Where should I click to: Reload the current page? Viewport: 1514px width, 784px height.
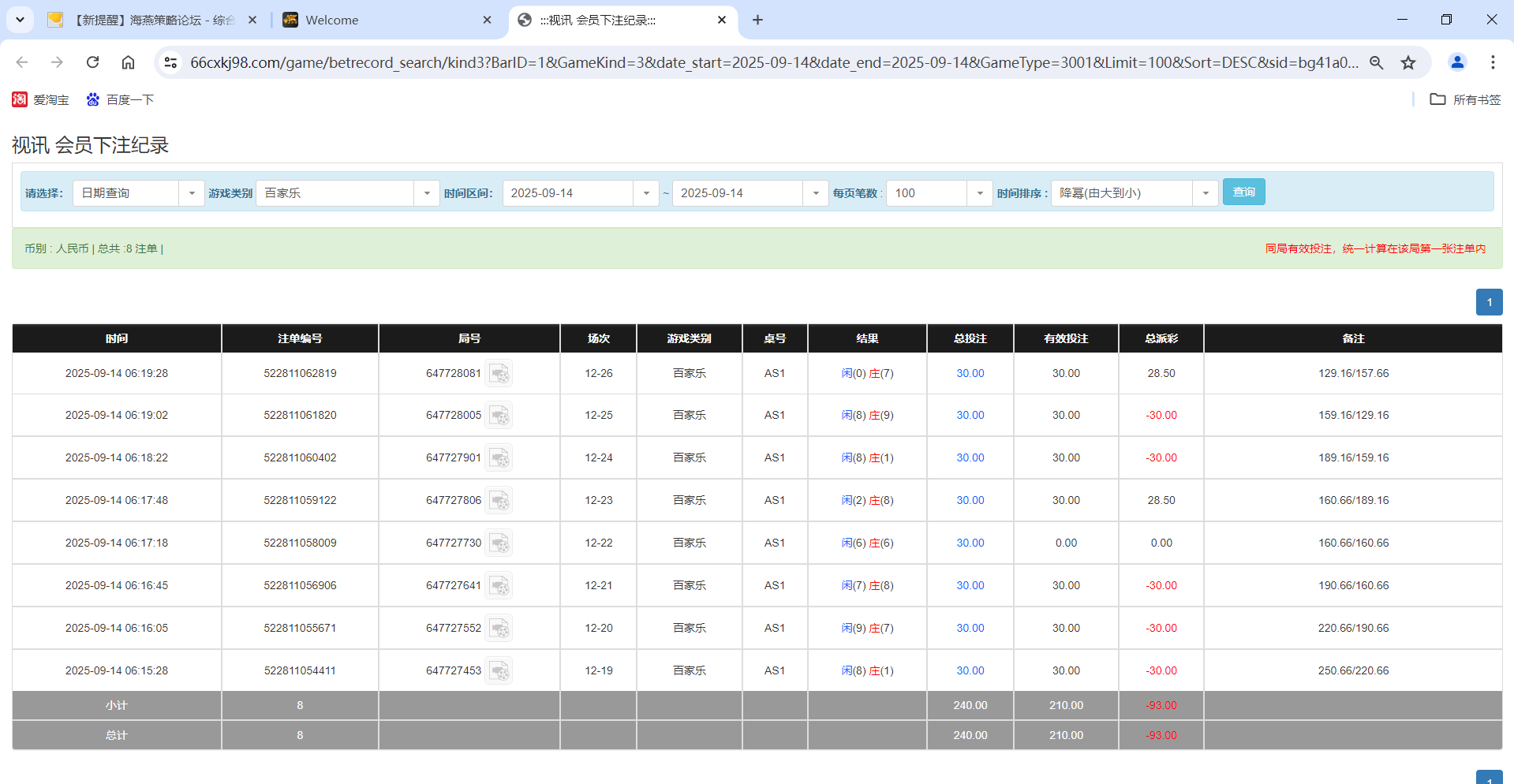point(92,62)
